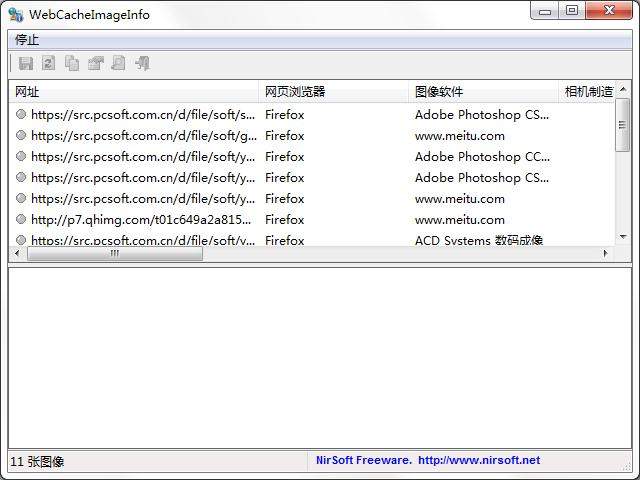Select the soft/y... URL with Photoshop CC
The width and height of the screenshot is (640, 480).
[x=143, y=157]
